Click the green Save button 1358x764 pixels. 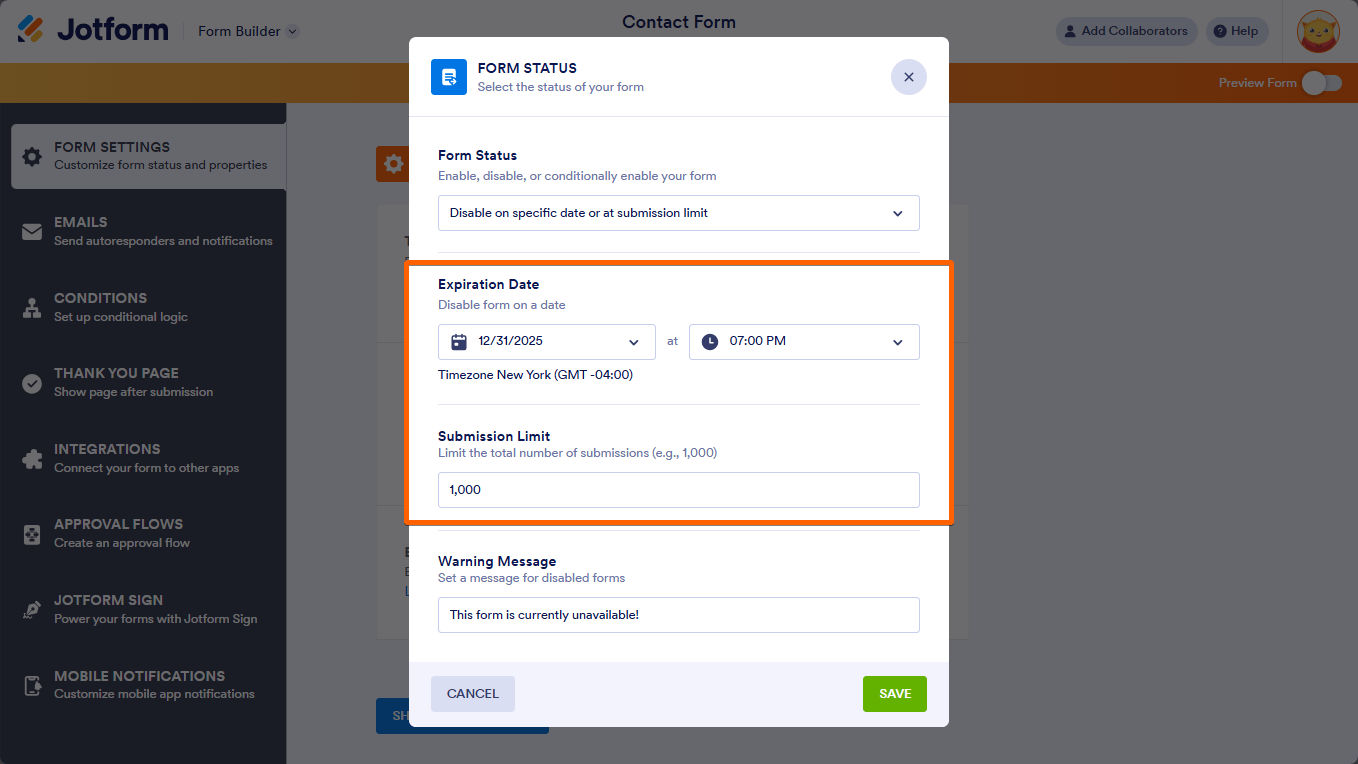894,694
